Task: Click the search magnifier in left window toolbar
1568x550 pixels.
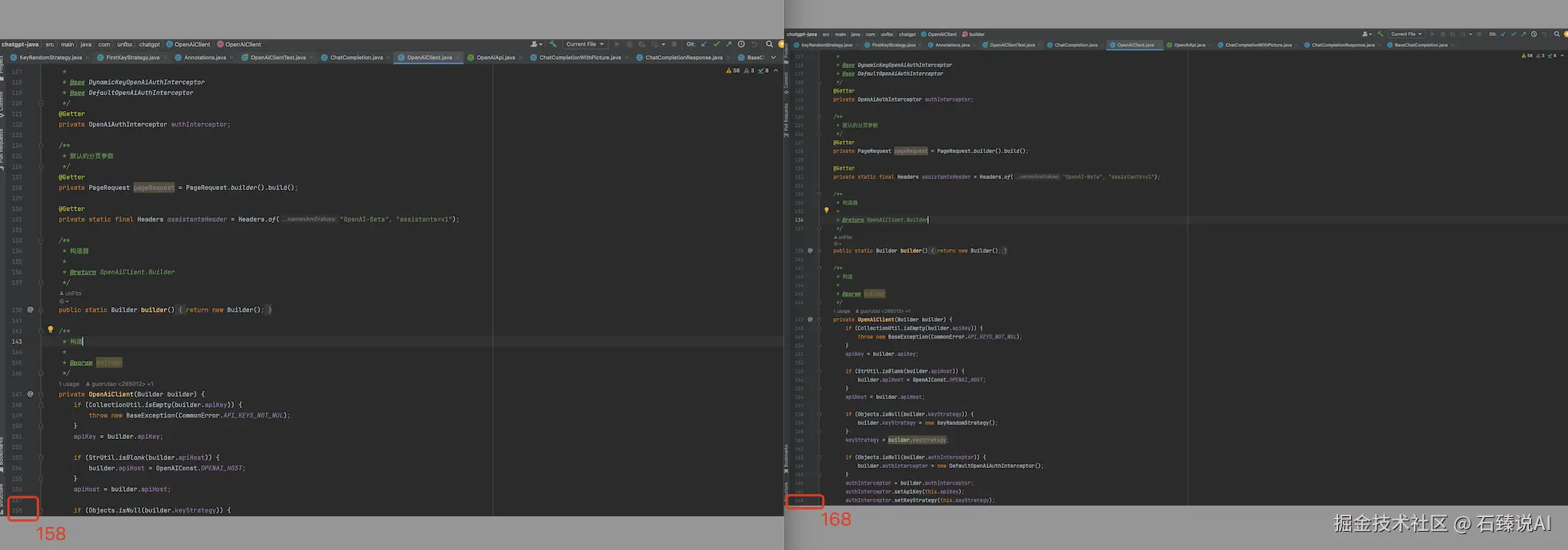Action: pos(769,44)
